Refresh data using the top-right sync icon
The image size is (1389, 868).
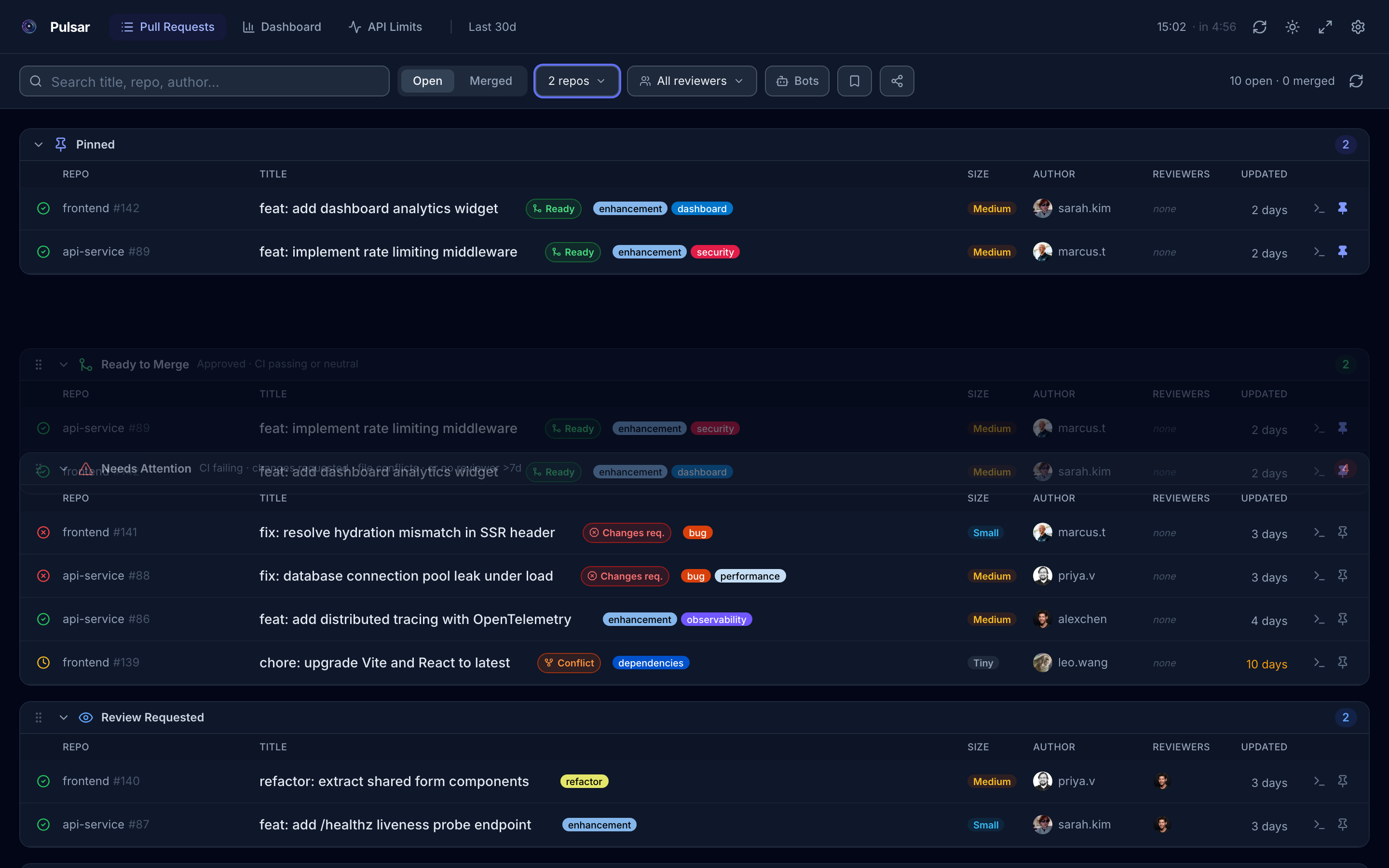(x=1259, y=27)
